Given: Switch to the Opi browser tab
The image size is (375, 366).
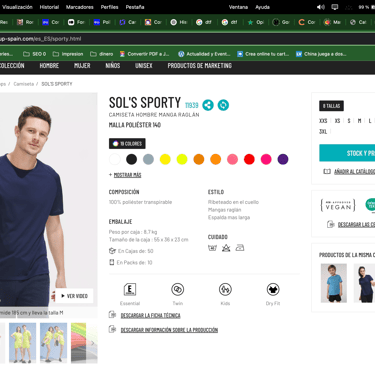Looking at the screenshot, I should click(x=256, y=22).
